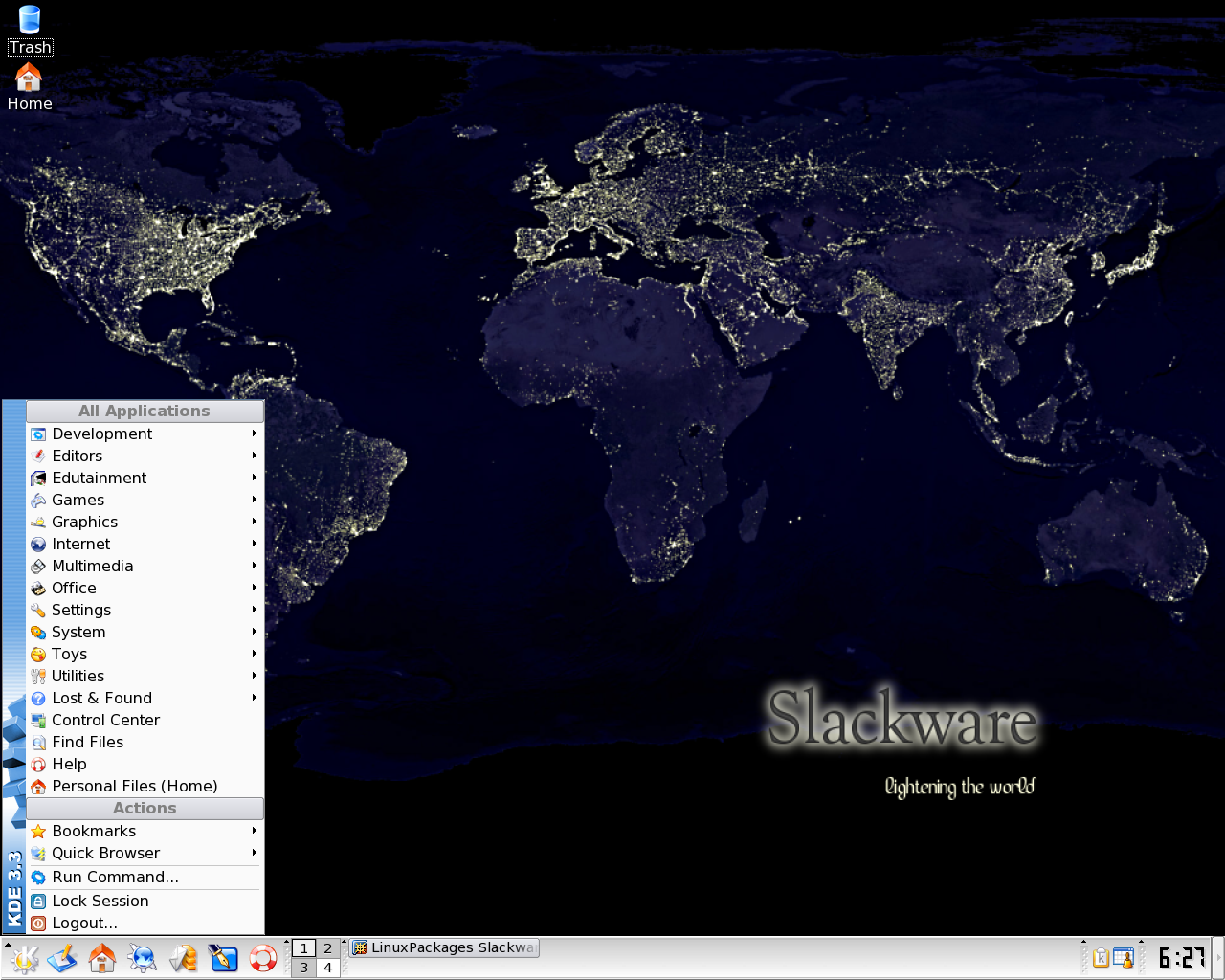Select Utilities in the K menu
Screen dimensions: 1225x980
point(145,676)
